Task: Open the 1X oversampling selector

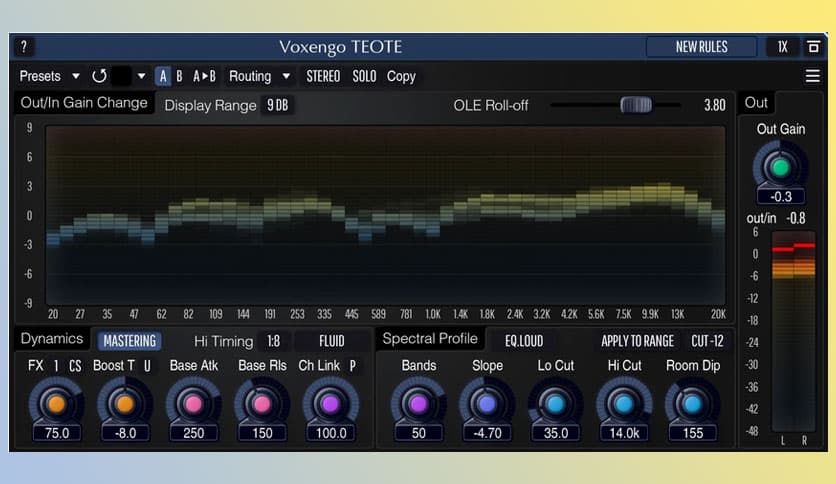Action: coord(782,47)
